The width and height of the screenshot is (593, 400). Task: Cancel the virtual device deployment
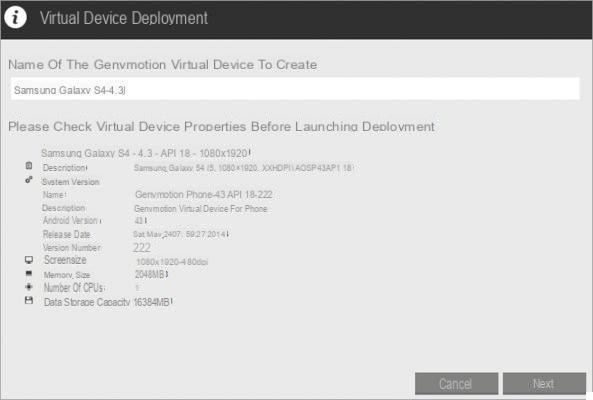[456, 384]
